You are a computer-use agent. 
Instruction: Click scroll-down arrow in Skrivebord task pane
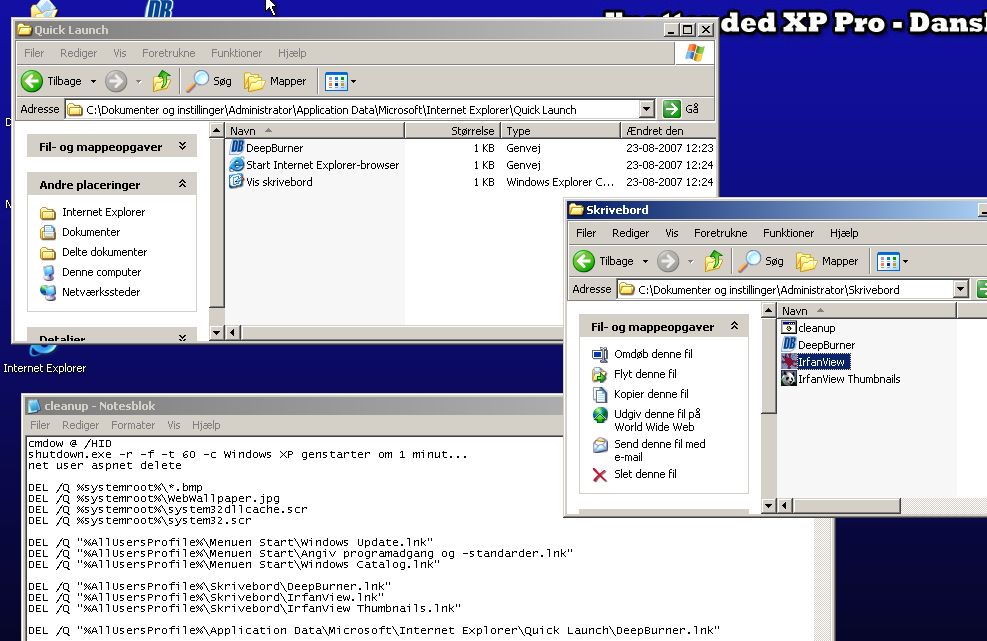tap(768, 505)
